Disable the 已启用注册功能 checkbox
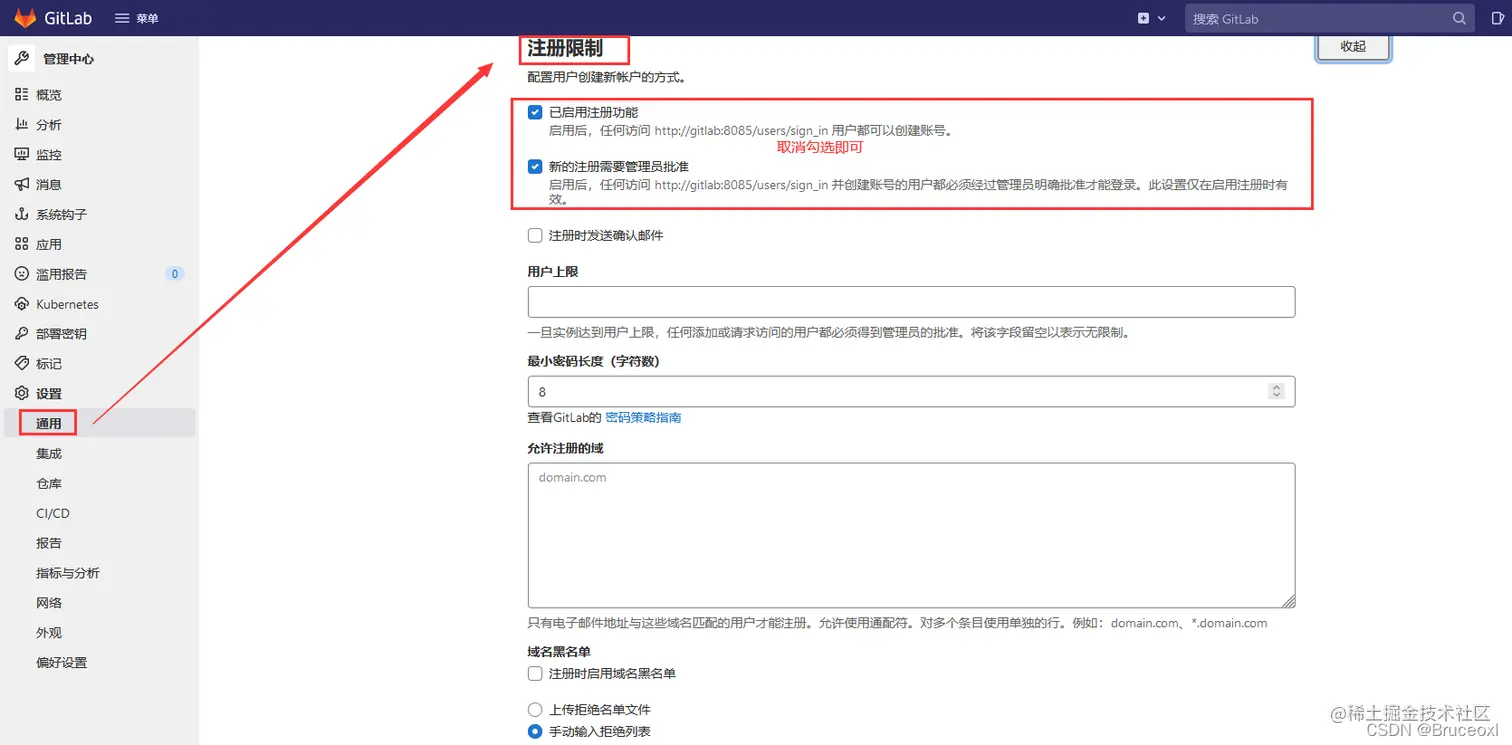This screenshot has height=745, width=1512. point(534,112)
